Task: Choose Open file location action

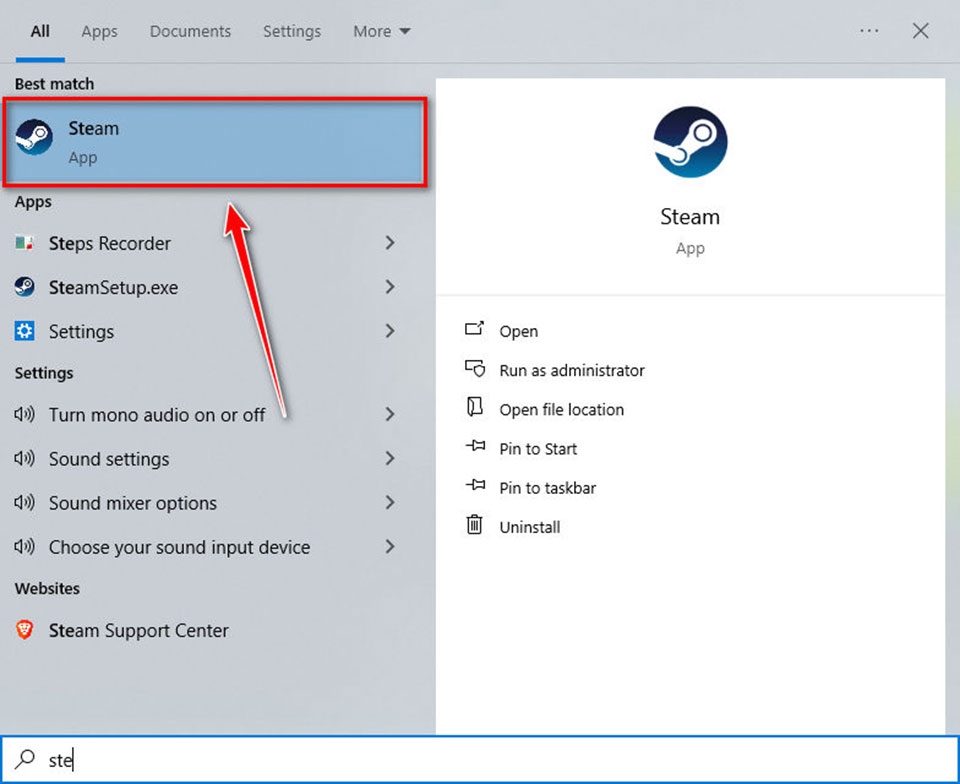Action: [x=561, y=409]
